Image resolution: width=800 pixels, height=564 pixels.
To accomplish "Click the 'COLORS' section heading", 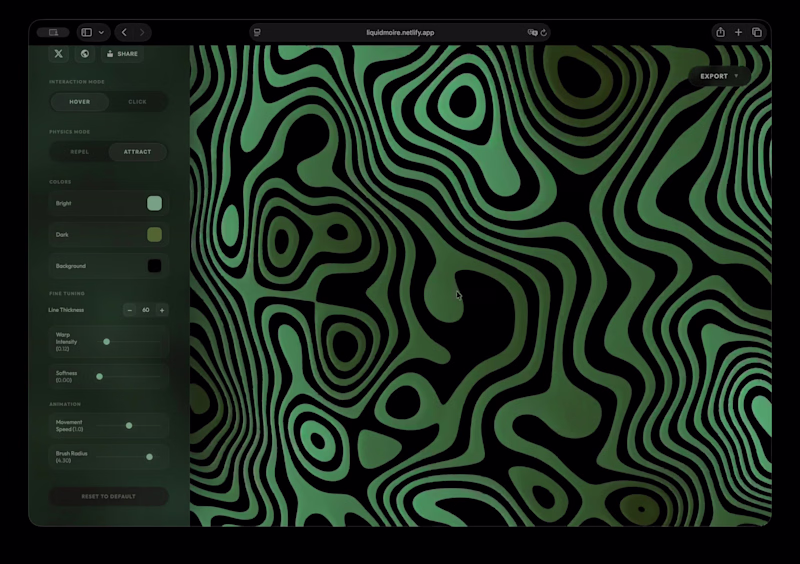I will click(x=60, y=182).
